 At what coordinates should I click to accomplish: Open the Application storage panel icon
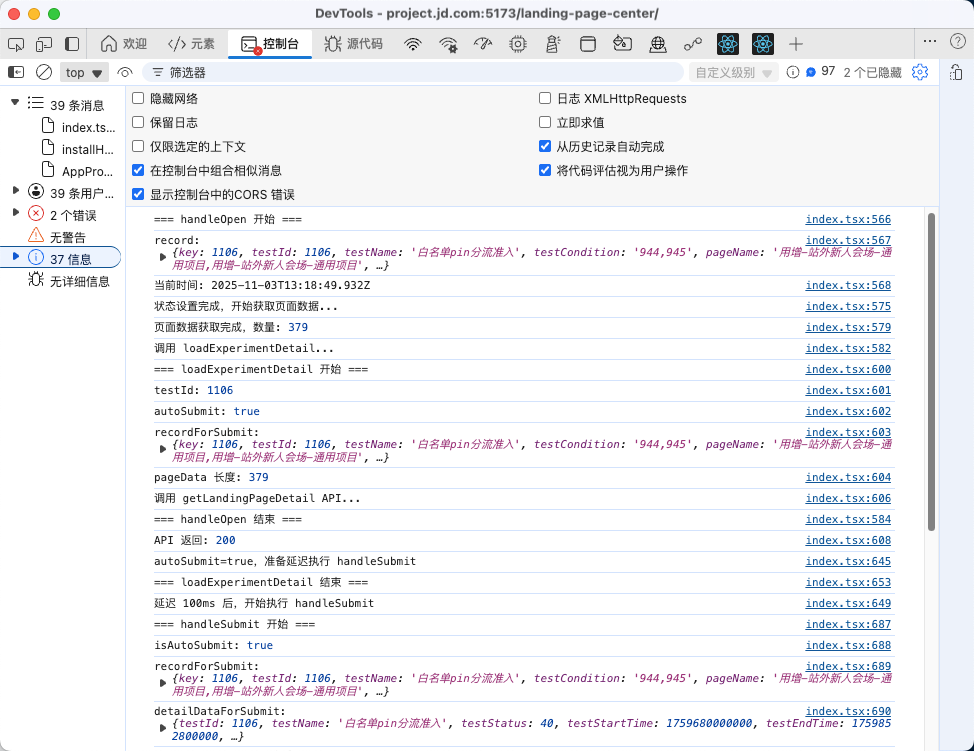click(588, 44)
